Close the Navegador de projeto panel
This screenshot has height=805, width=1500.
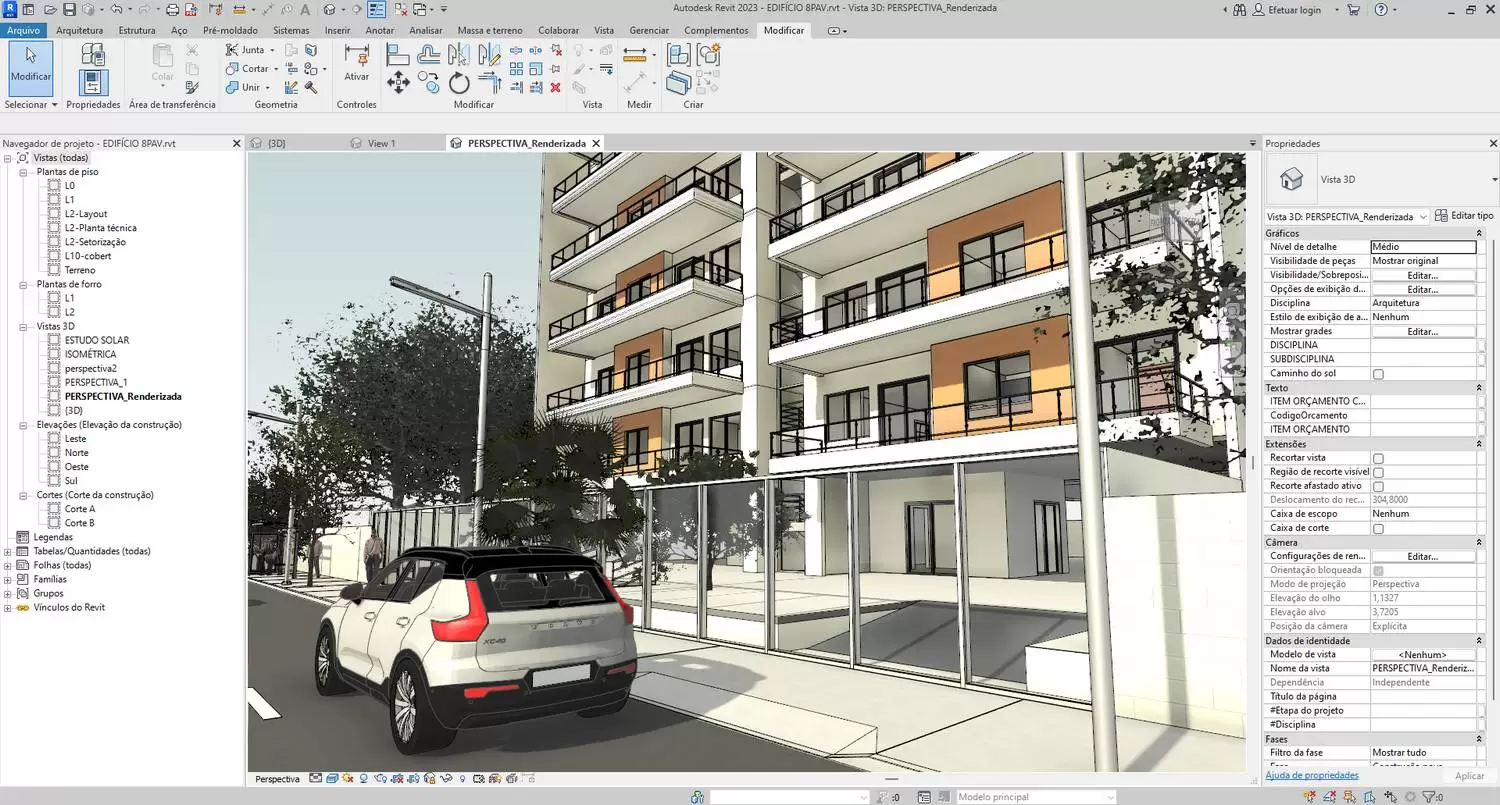point(236,143)
